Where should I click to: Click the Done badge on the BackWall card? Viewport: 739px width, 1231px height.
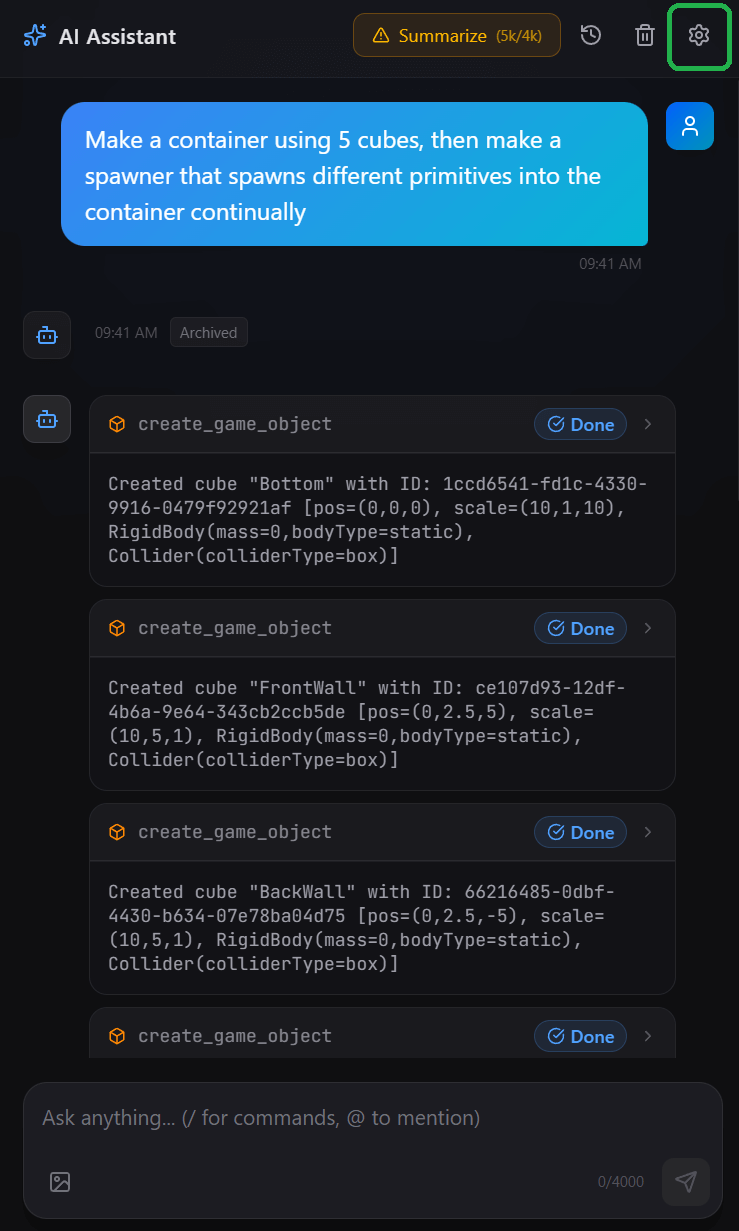(x=580, y=832)
